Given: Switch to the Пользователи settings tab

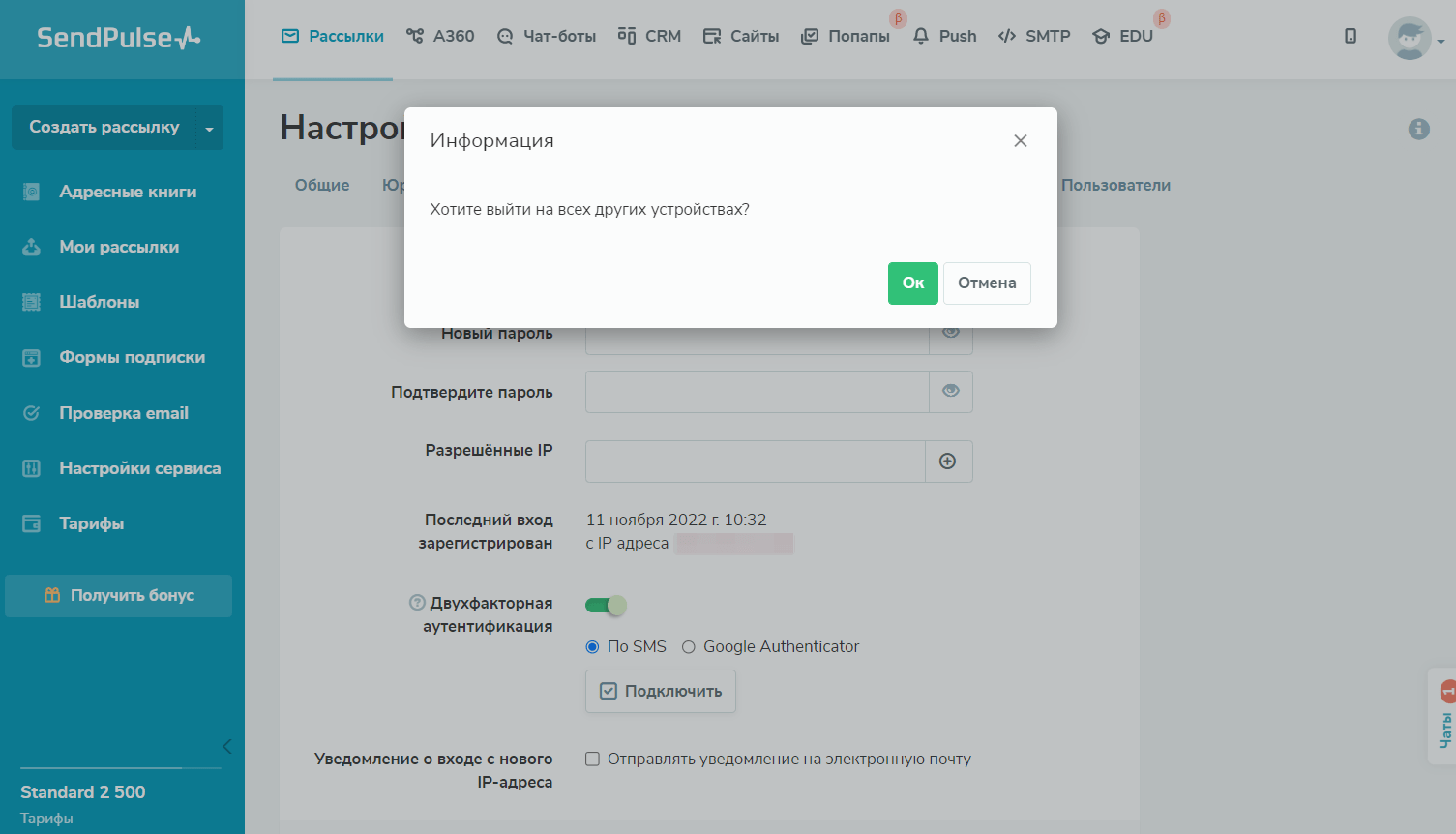Looking at the screenshot, I should tap(1115, 185).
